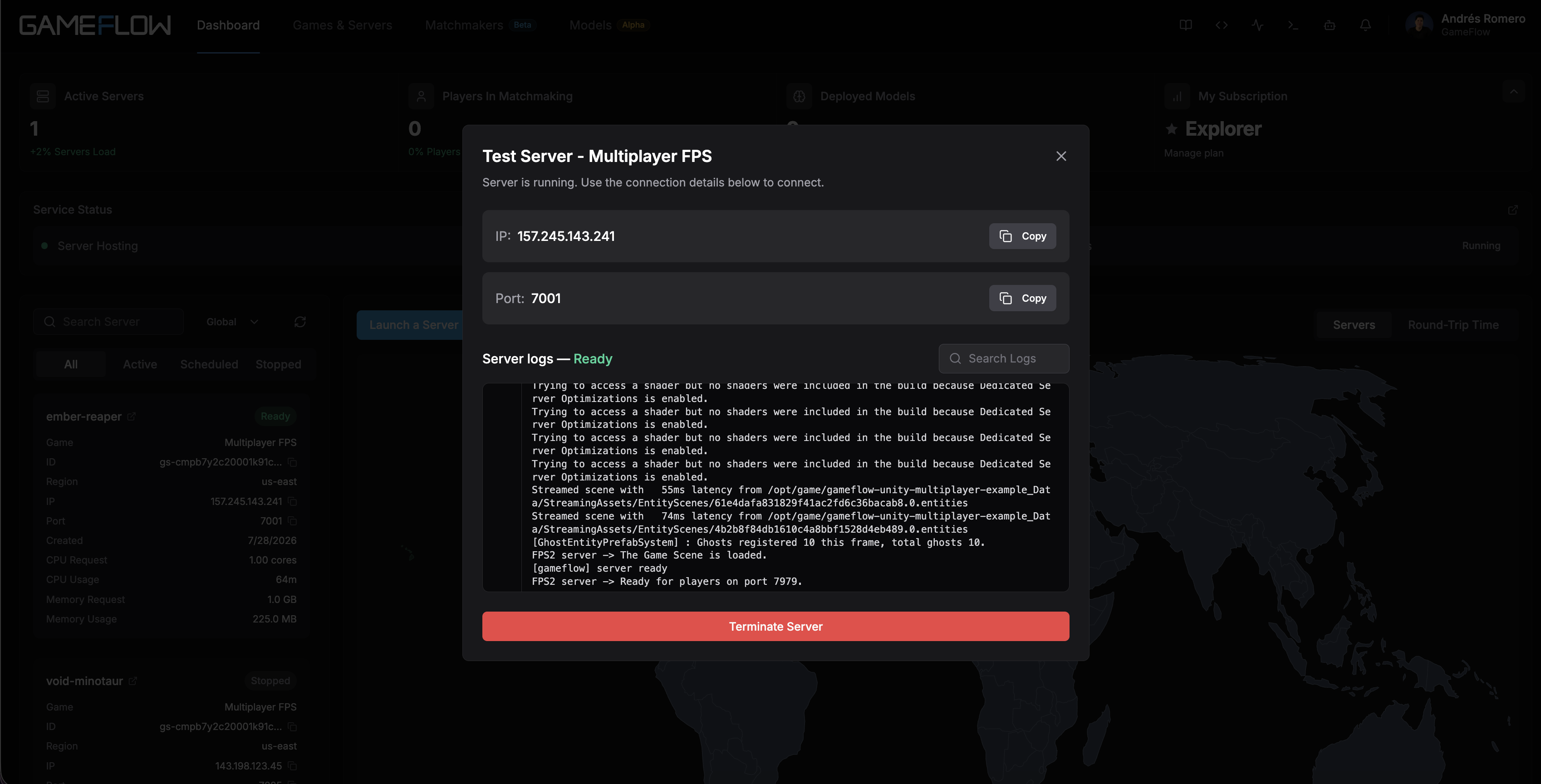Go to the Dashboard tab

tap(228, 25)
